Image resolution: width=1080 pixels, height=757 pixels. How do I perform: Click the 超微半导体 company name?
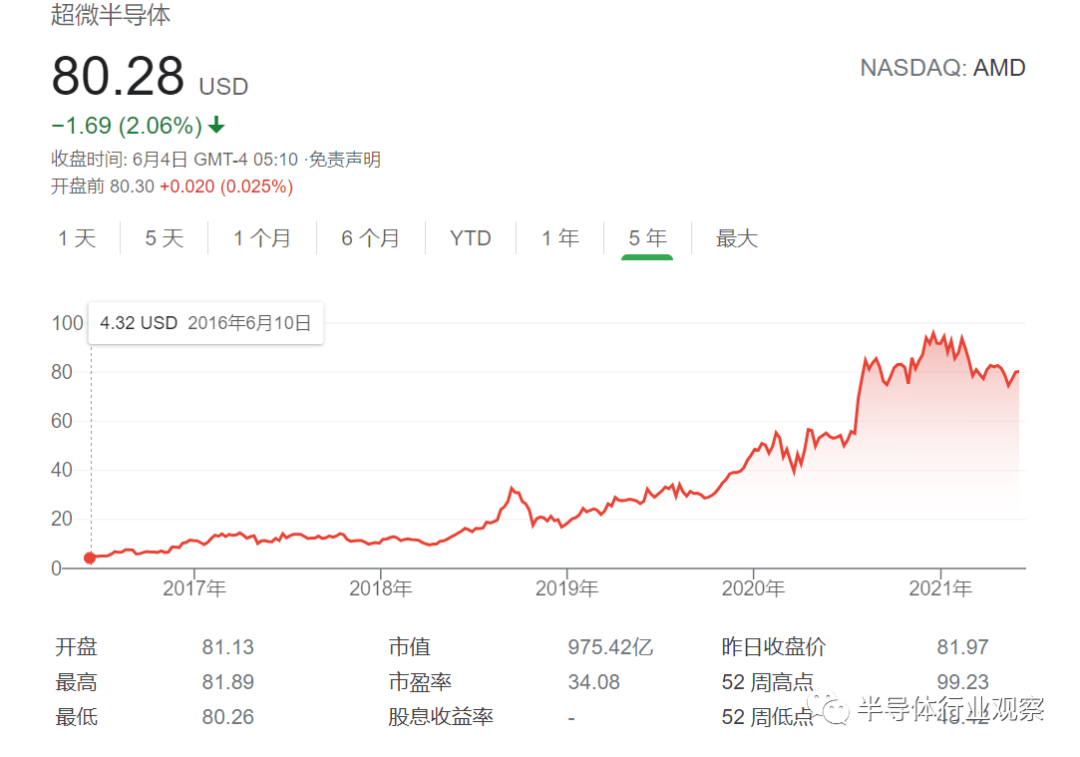pyautogui.click(x=111, y=14)
